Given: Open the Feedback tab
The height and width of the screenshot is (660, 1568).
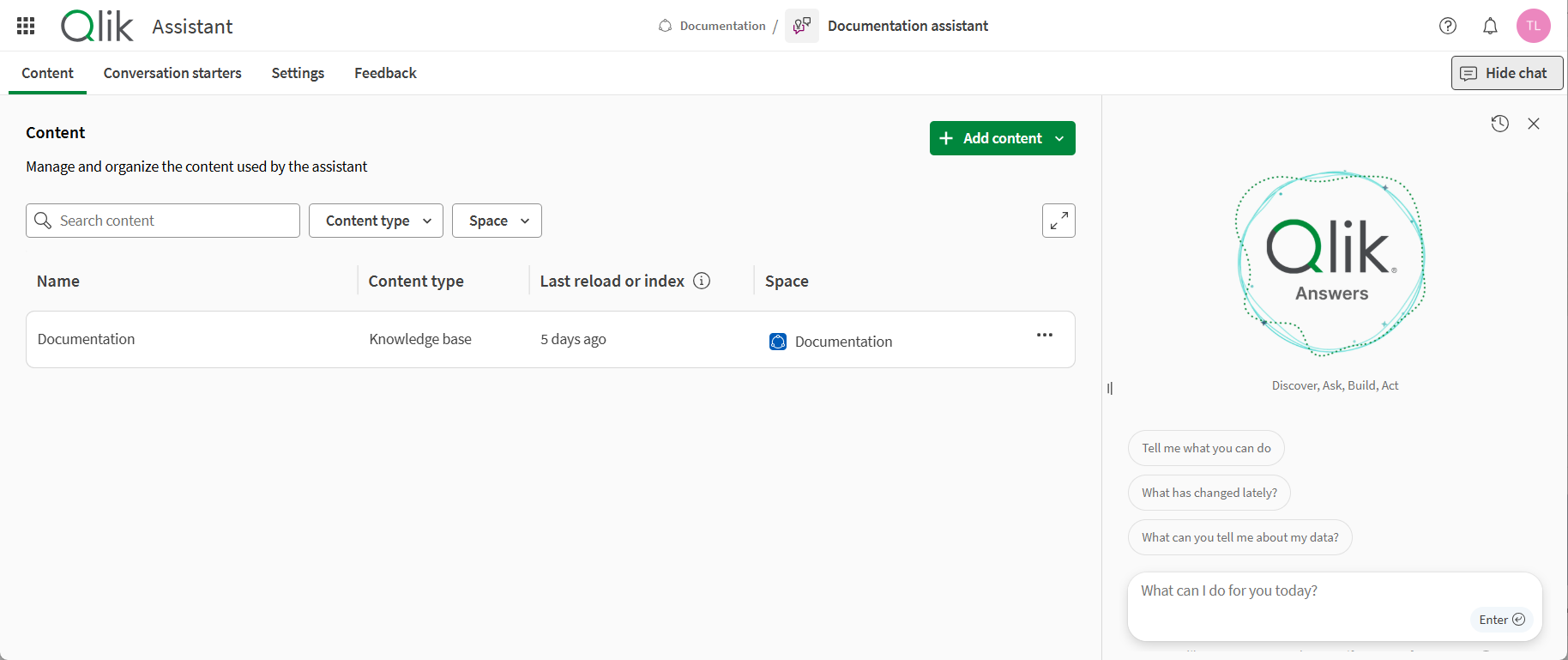Looking at the screenshot, I should point(385,73).
